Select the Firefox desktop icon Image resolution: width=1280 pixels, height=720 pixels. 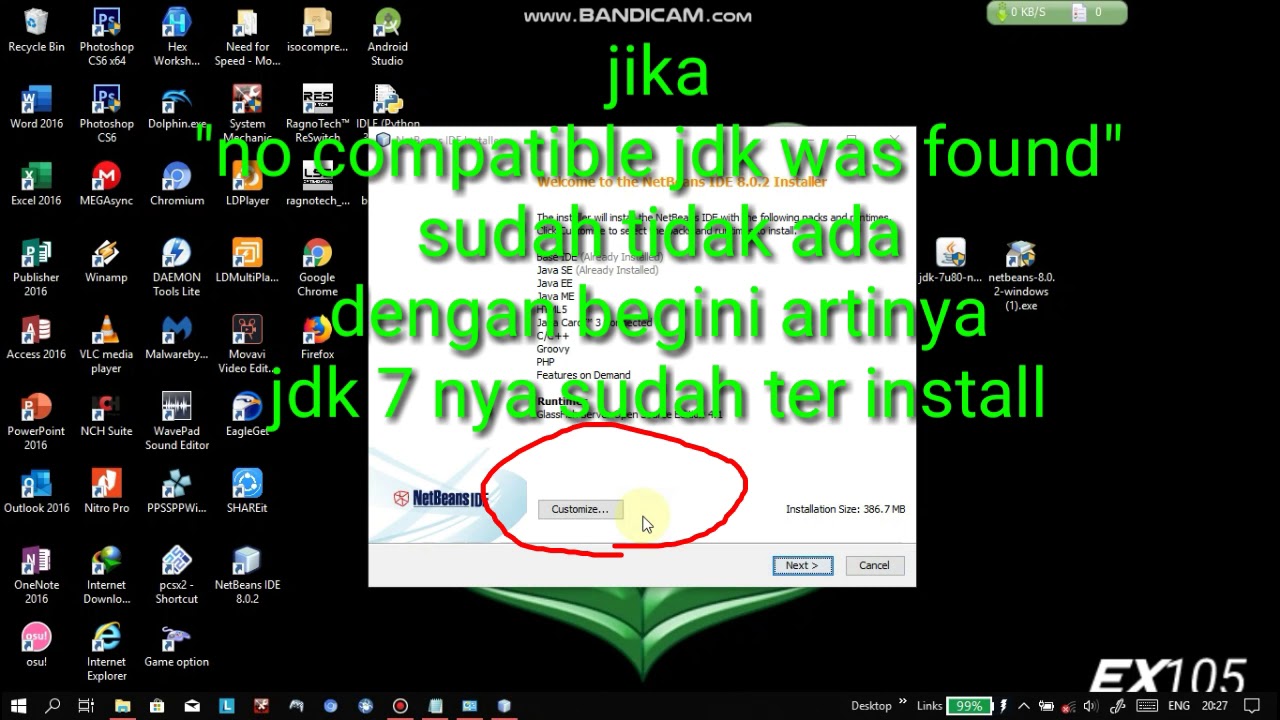[x=317, y=339]
